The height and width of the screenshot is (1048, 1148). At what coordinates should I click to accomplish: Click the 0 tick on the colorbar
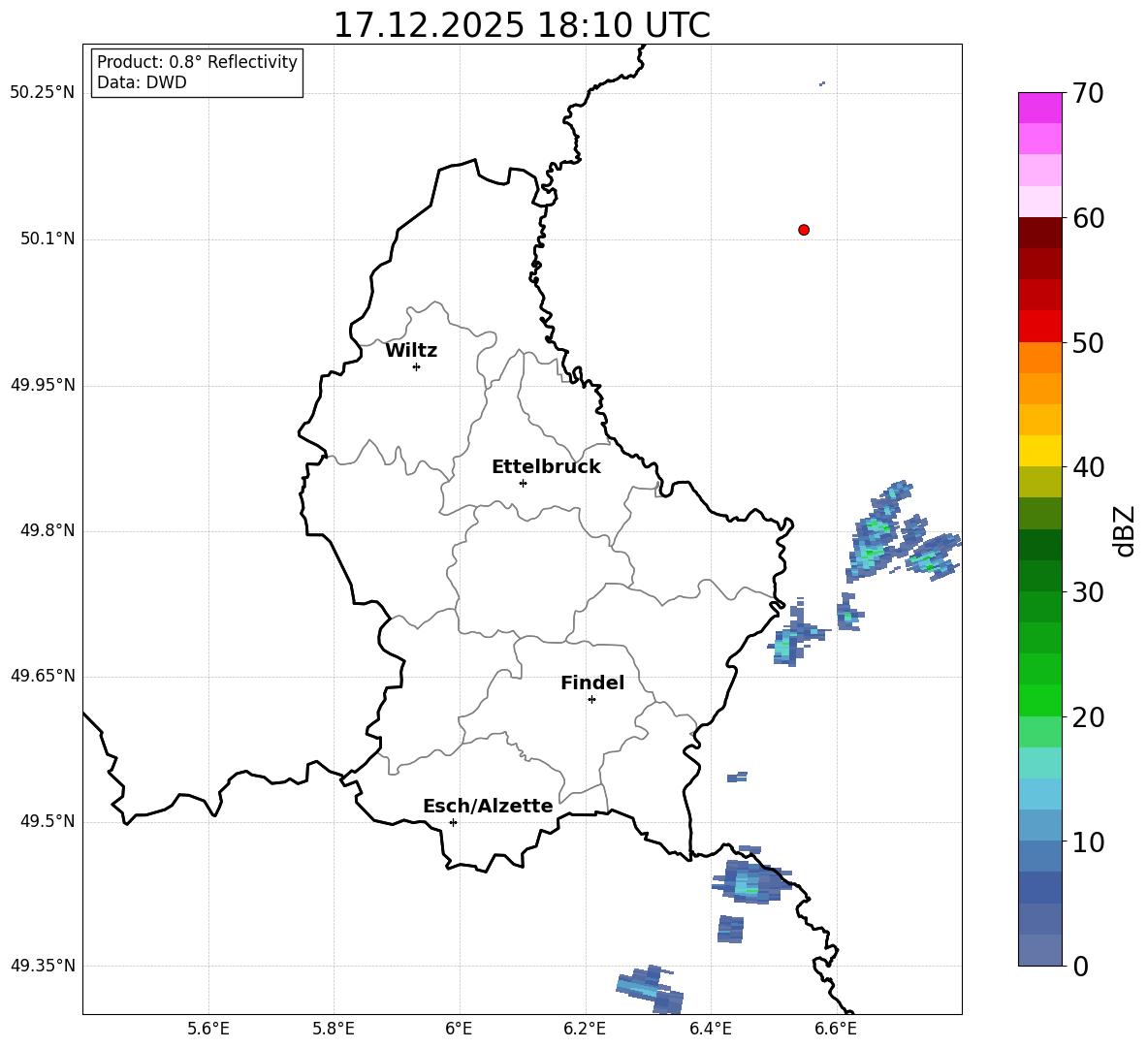click(x=1080, y=966)
